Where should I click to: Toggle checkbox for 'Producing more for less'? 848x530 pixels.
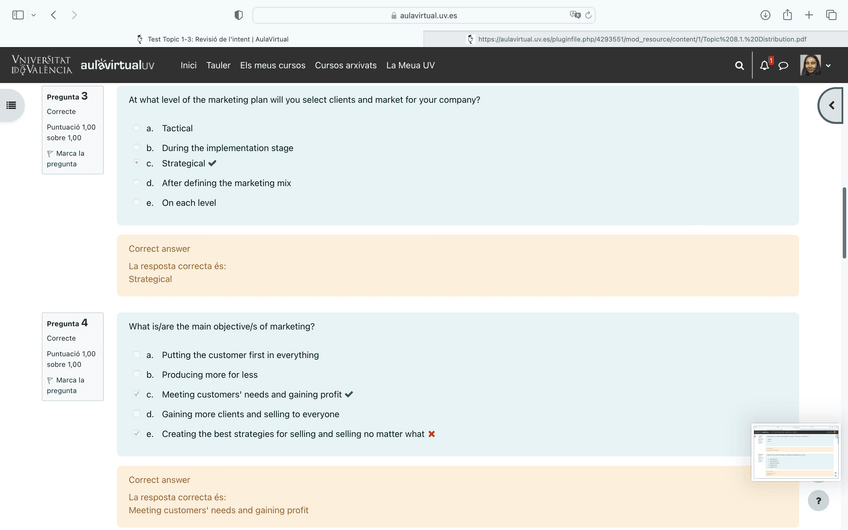[137, 375]
